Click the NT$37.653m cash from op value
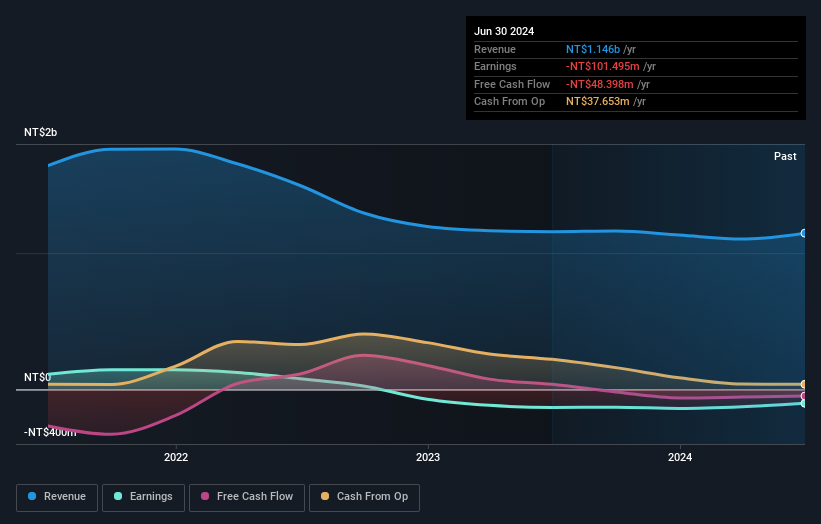This screenshot has width=821, height=524. click(x=597, y=102)
